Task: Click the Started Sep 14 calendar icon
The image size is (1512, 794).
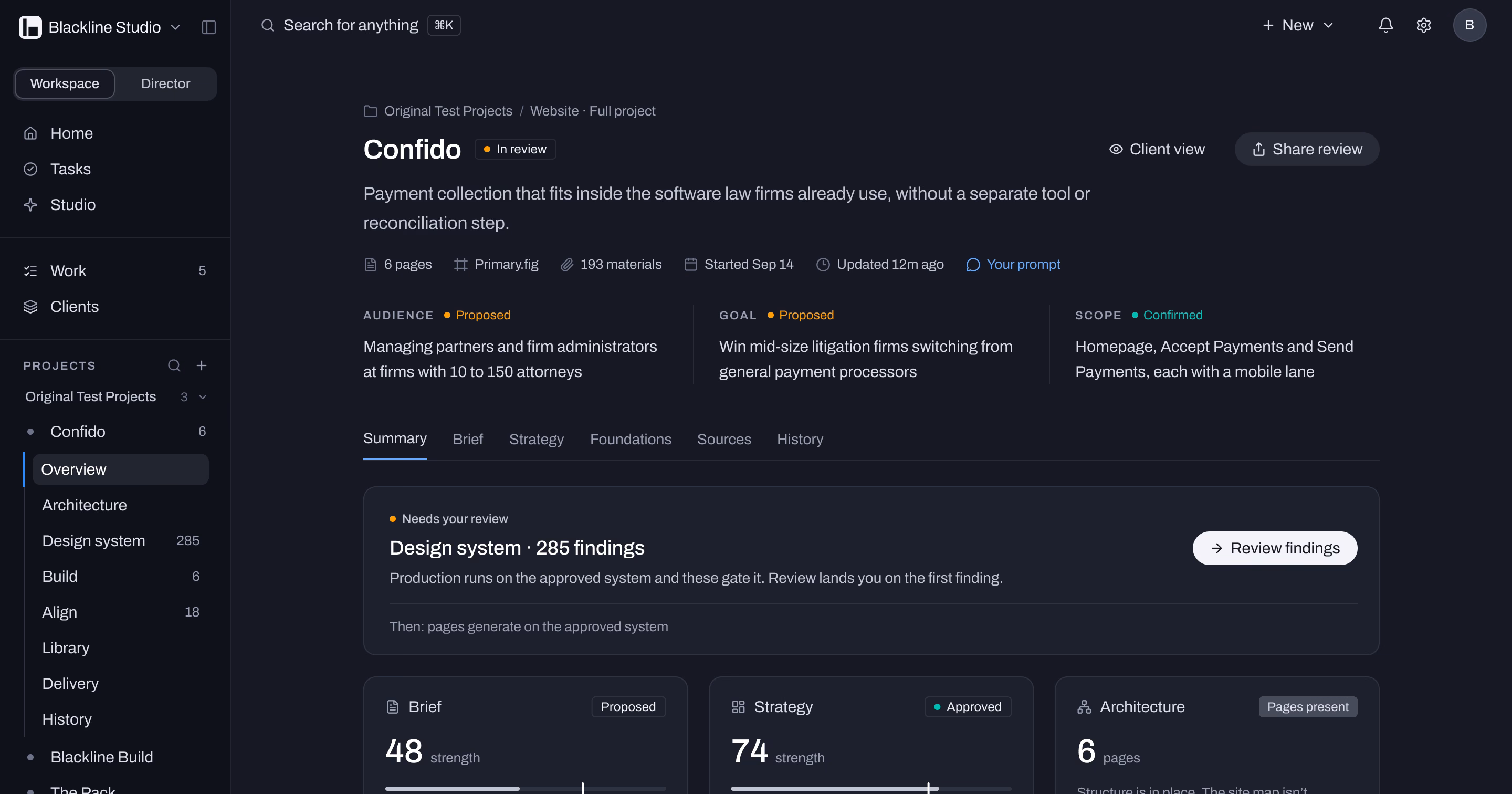Action: point(691,265)
